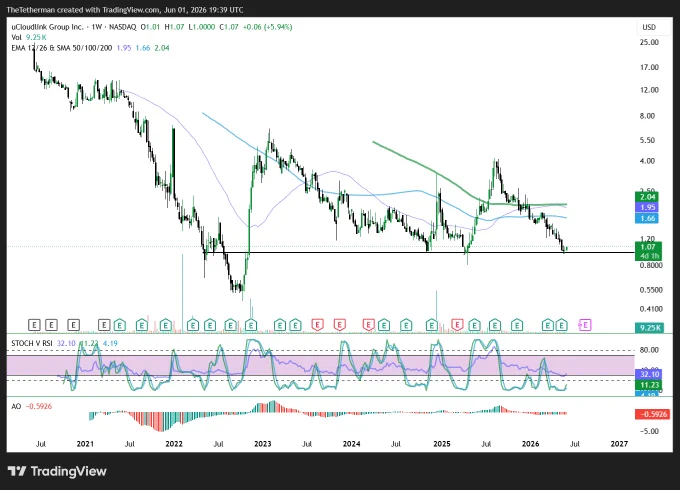Click the 32.10 value in the STOCH legend
The width and height of the screenshot is (680, 490).
[x=66, y=343]
